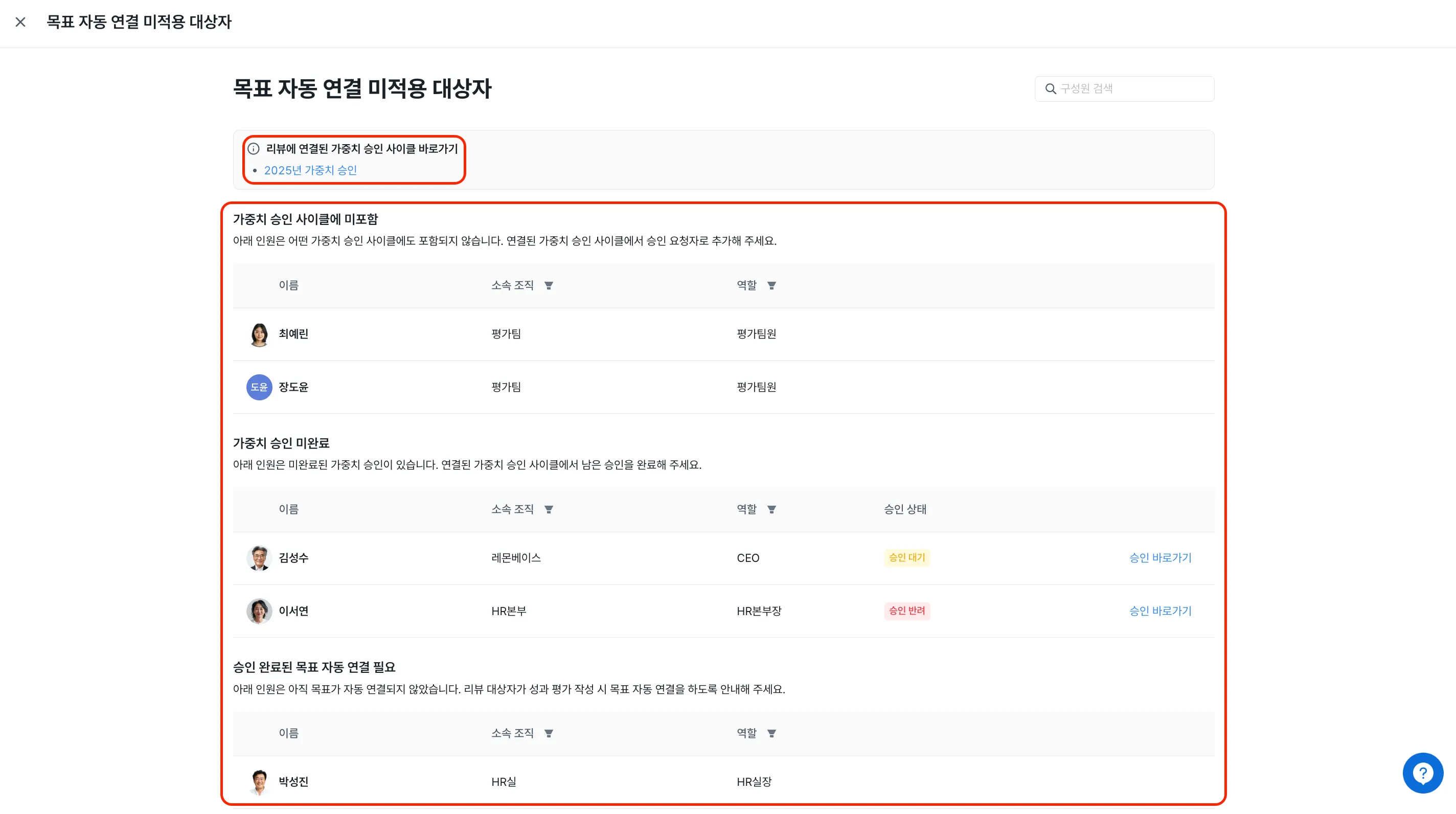Open 역할 filter in 사이클에 미포함 table

tap(771, 285)
